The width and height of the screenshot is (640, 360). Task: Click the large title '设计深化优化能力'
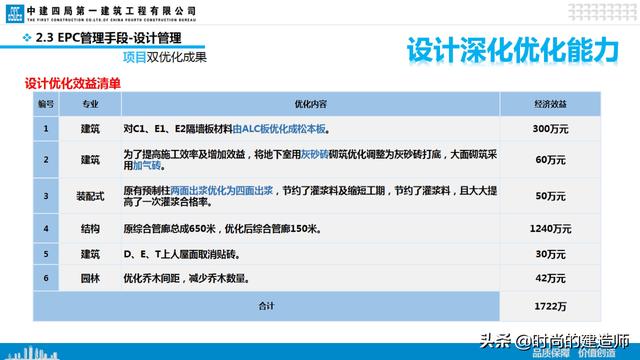click(x=513, y=51)
